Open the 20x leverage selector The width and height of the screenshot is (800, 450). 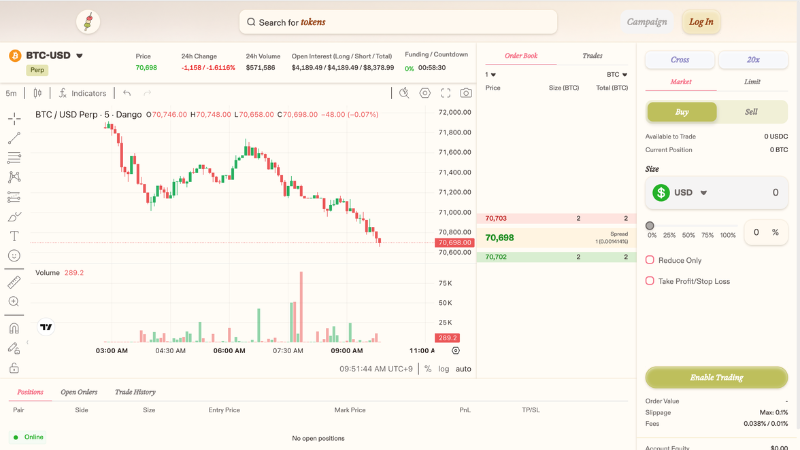coord(753,60)
